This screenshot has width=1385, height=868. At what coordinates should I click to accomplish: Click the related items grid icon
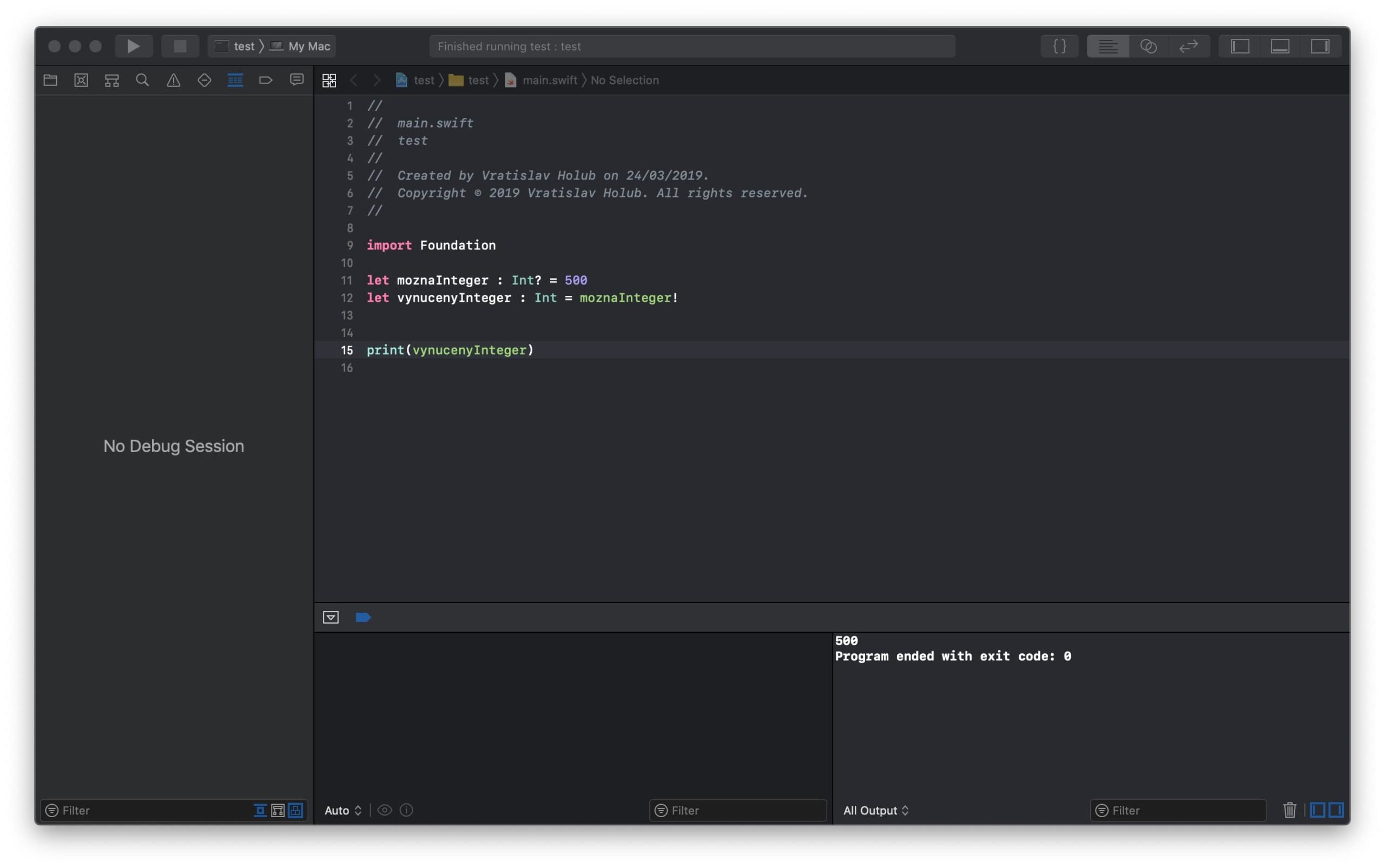pyautogui.click(x=329, y=81)
